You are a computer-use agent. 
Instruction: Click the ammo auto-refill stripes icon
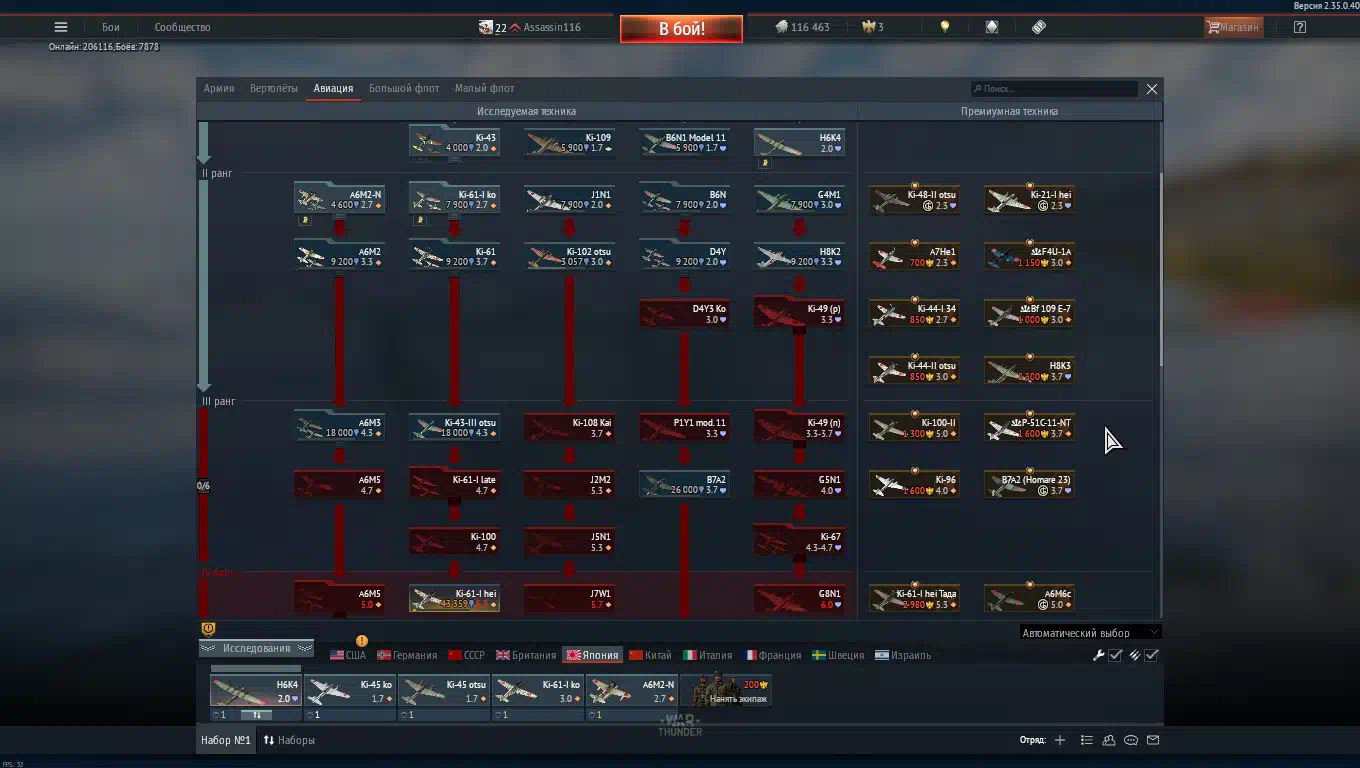1135,655
